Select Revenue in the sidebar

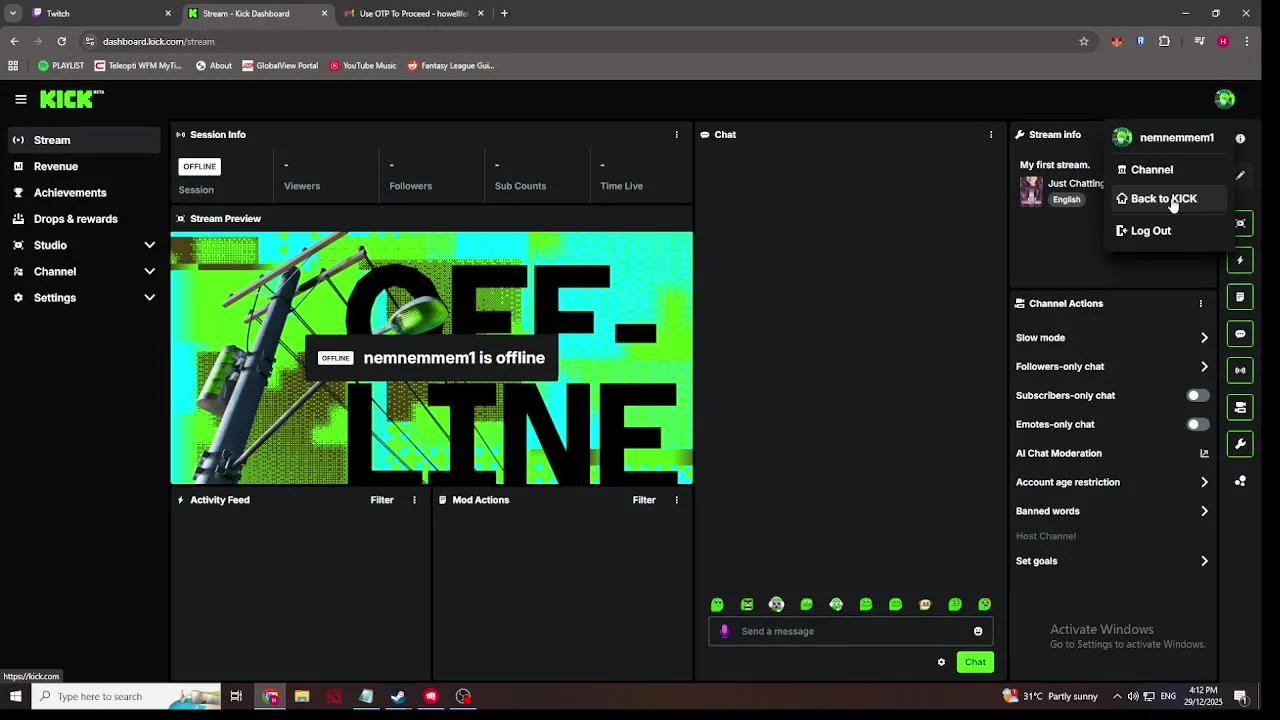(x=84, y=166)
